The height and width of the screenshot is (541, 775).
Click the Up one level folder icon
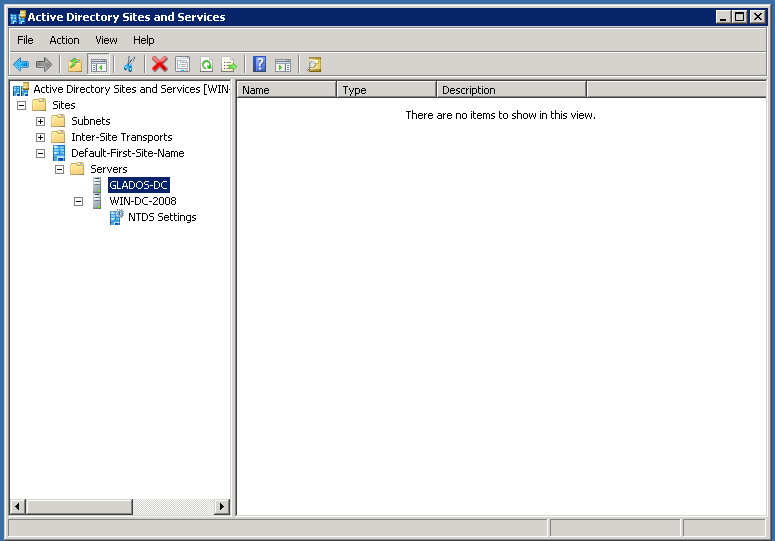(x=75, y=65)
